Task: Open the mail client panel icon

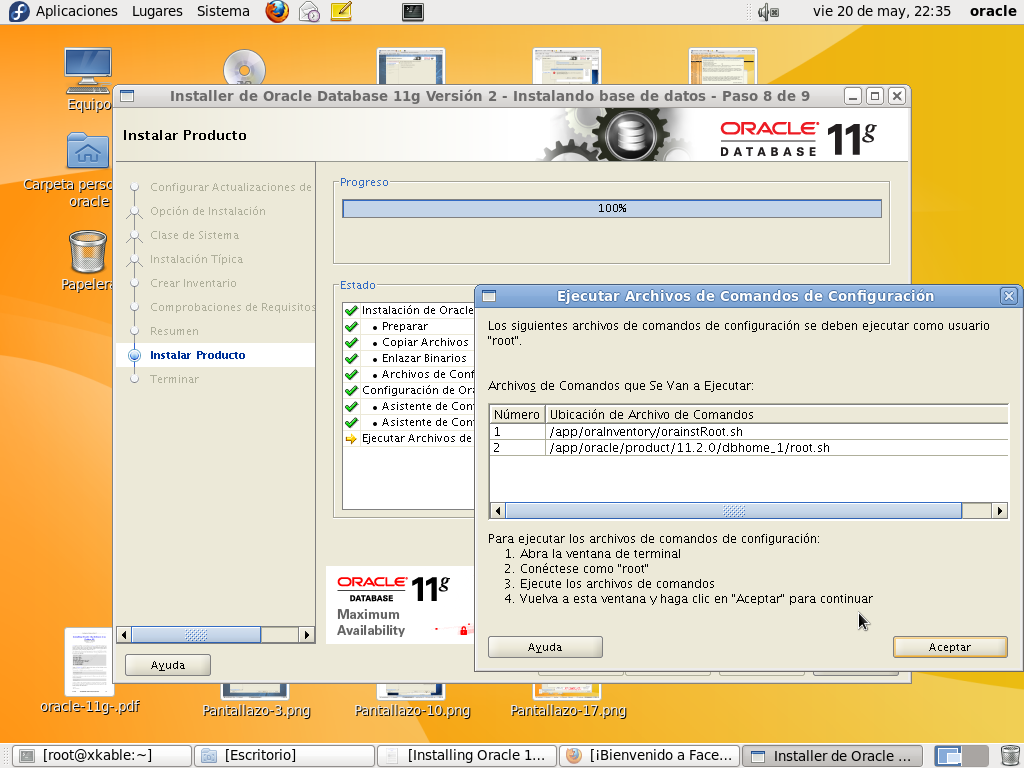Action: 310,11
